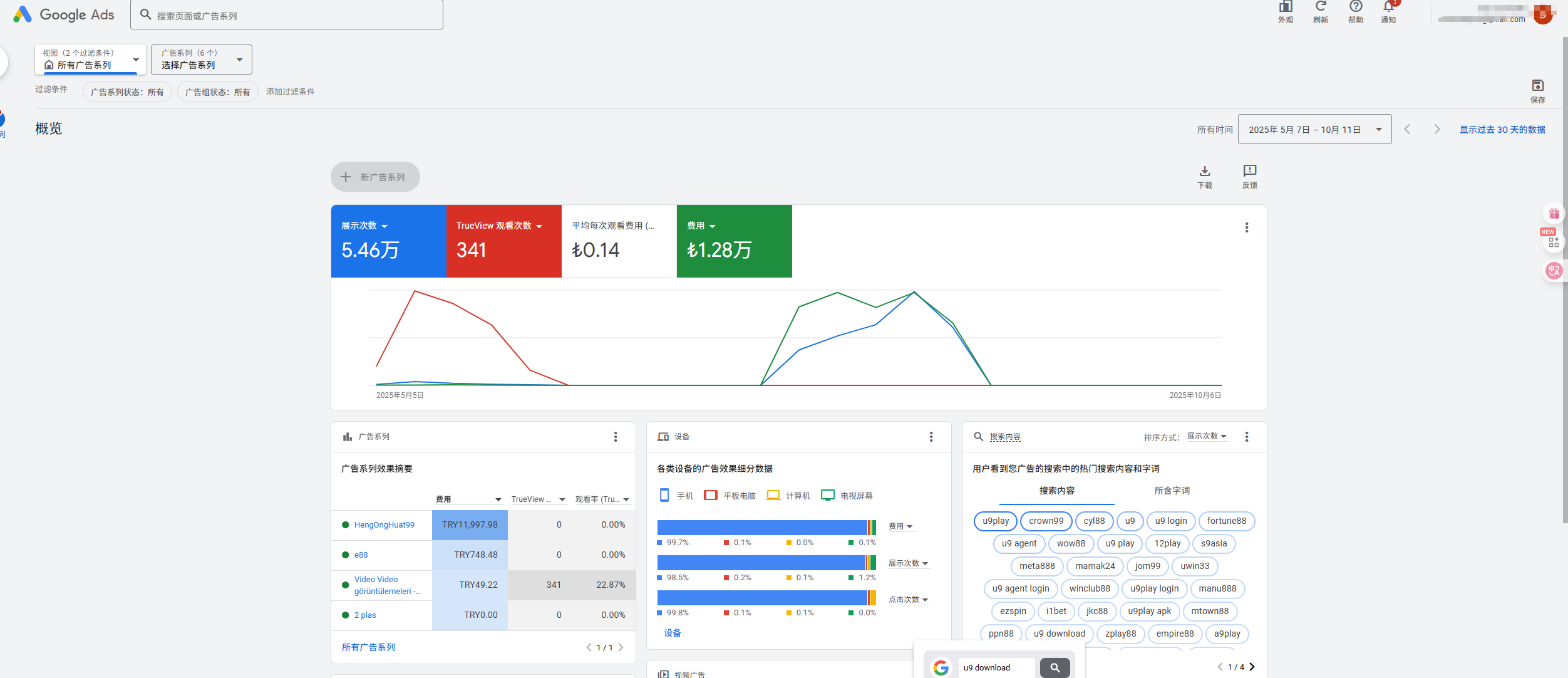The image size is (1568, 678).
Task: Open sort by impressions dropdown
Action: tap(1206, 436)
